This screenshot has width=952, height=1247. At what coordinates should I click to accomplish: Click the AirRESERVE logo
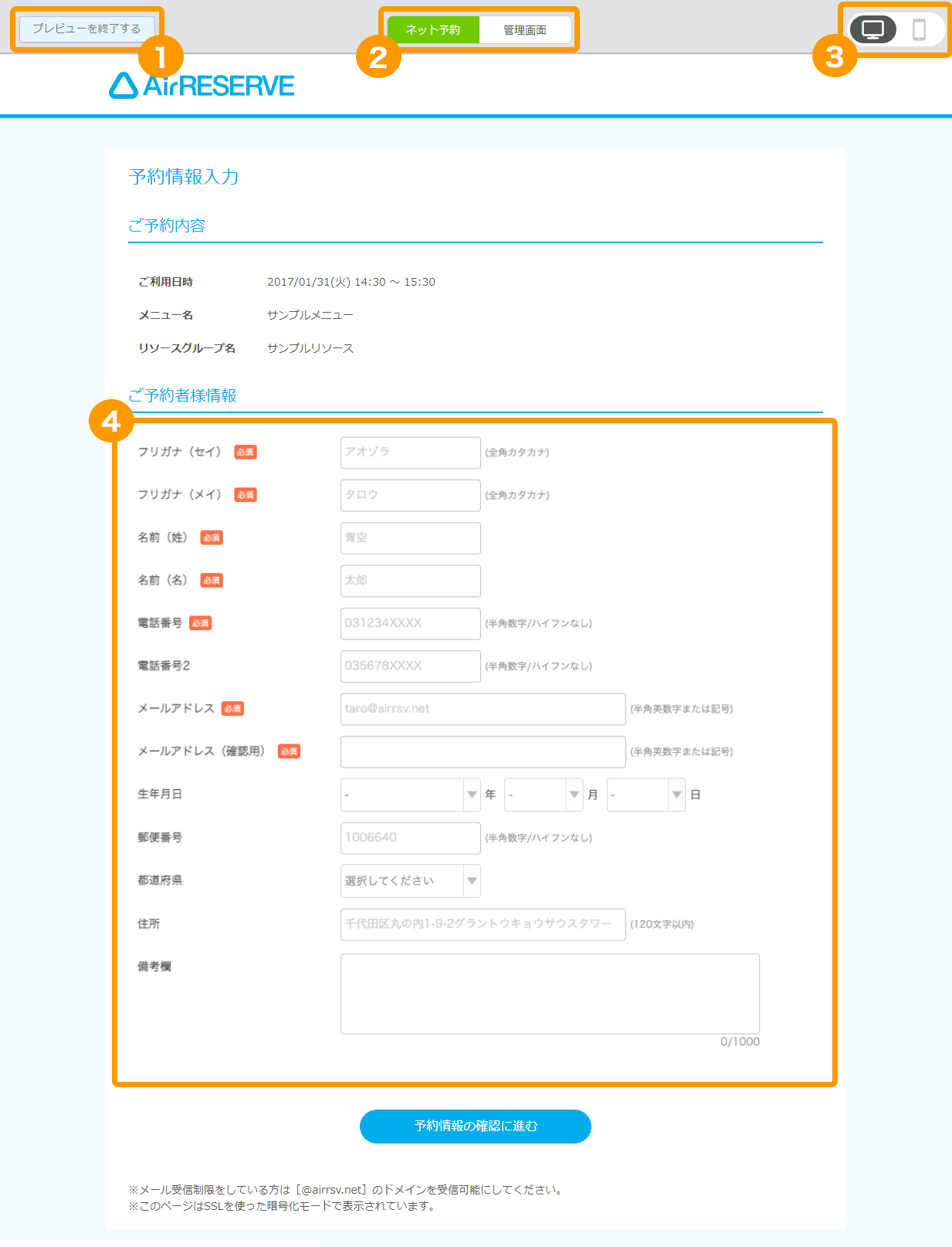[x=202, y=85]
